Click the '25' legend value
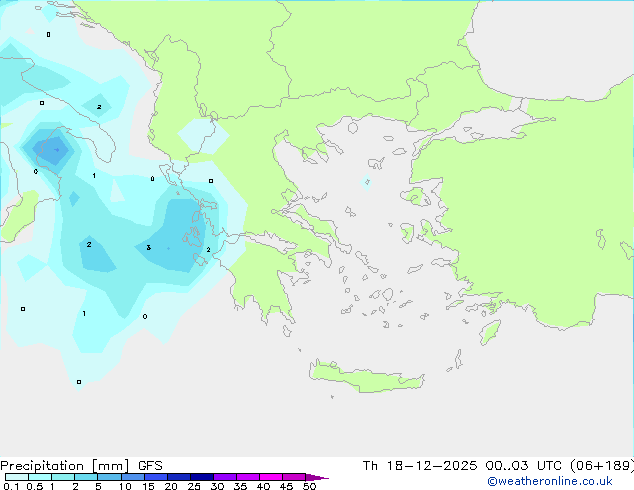Viewport: 634px width, 490px height. click(x=194, y=486)
